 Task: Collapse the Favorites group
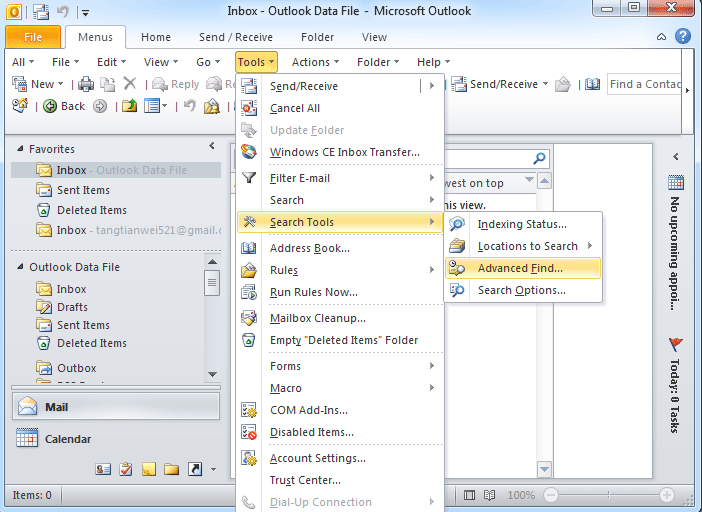(20, 148)
